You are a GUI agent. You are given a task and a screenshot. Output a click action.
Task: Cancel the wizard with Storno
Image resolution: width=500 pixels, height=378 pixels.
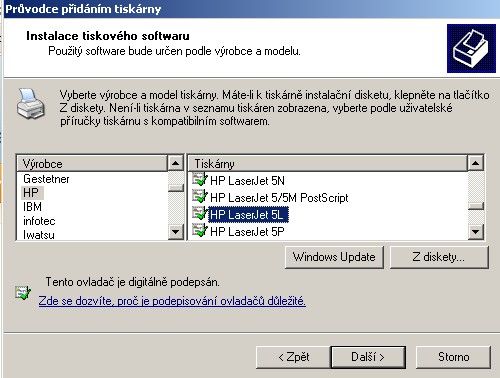coord(453,357)
